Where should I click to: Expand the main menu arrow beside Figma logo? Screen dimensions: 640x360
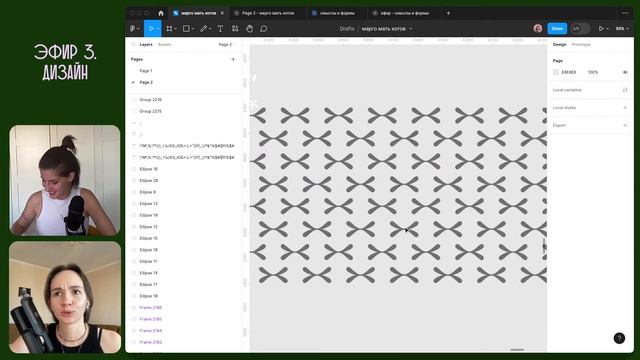coord(138,29)
